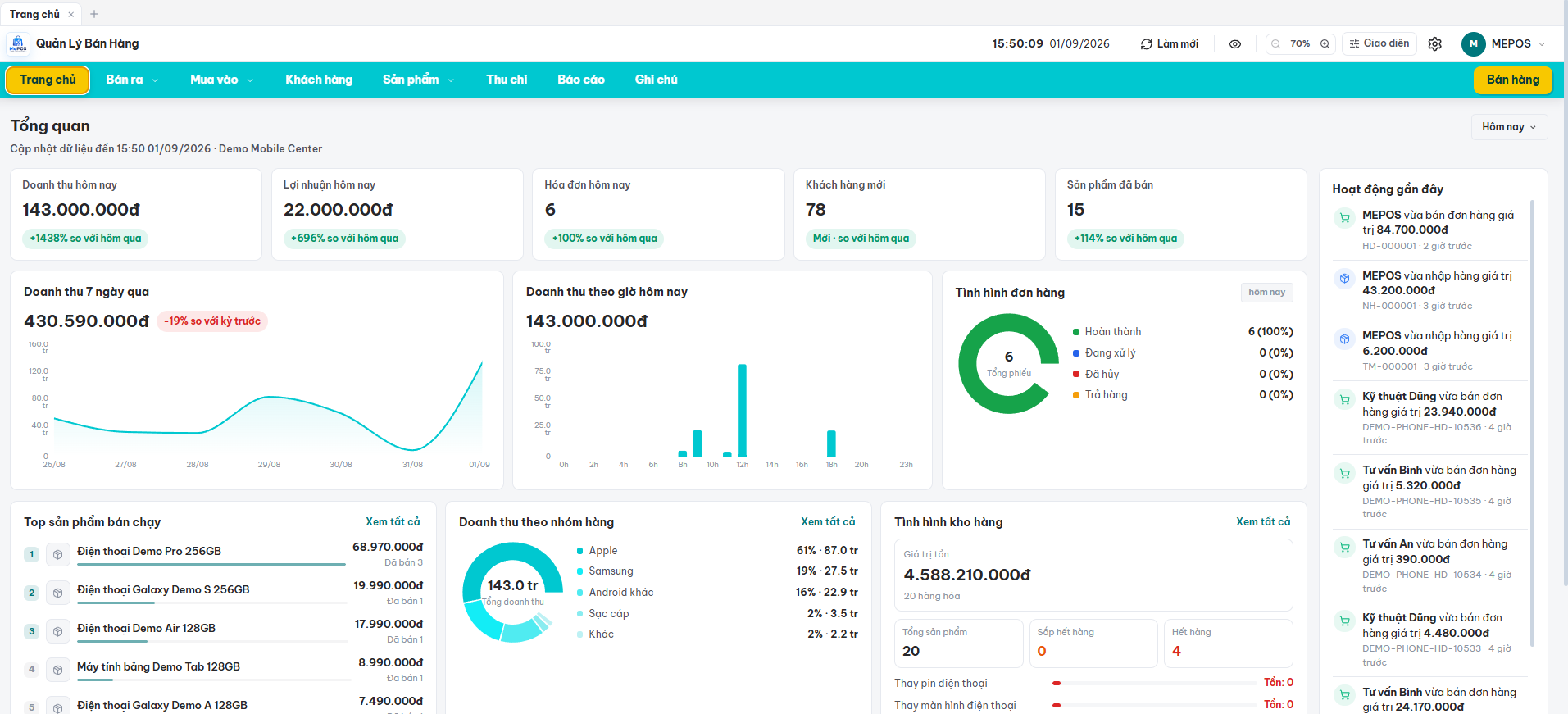Click the cart icon beside activity DEMO-PHONE-HD-10535
The width and height of the screenshot is (1568, 714).
pyautogui.click(x=1344, y=473)
